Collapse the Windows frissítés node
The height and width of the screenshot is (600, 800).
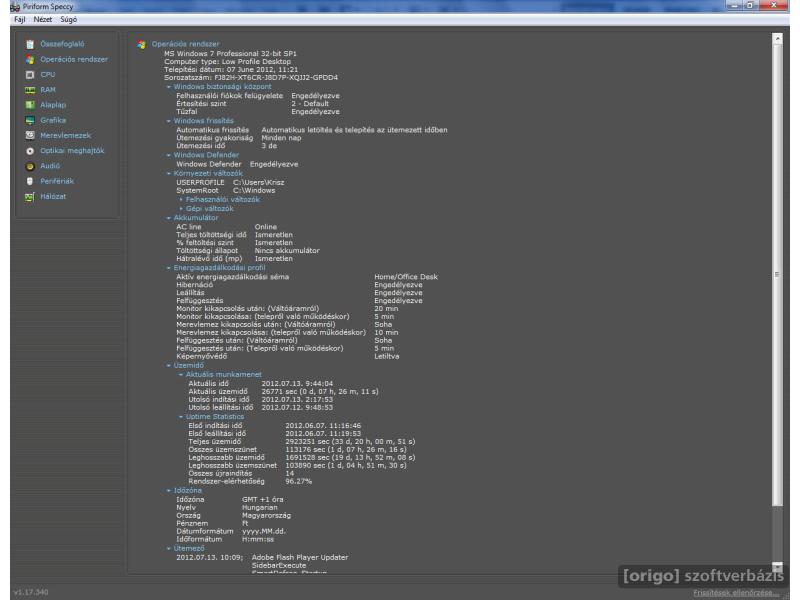168,121
